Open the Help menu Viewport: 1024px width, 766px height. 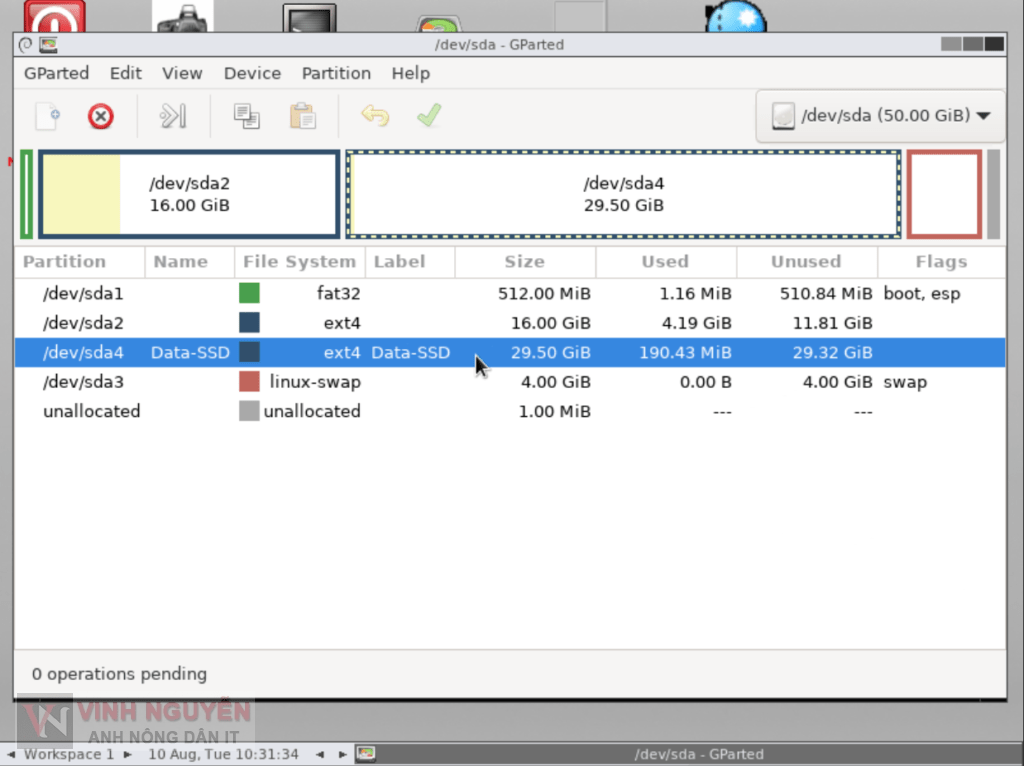pos(410,73)
